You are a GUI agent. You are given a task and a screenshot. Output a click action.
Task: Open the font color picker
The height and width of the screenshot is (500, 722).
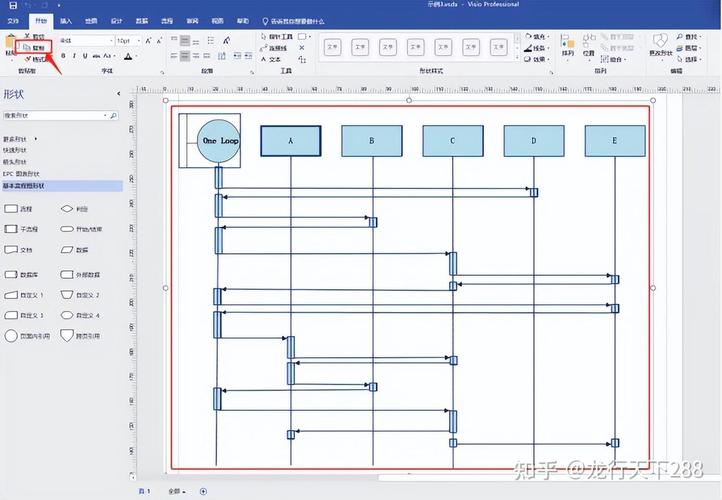point(129,56)
